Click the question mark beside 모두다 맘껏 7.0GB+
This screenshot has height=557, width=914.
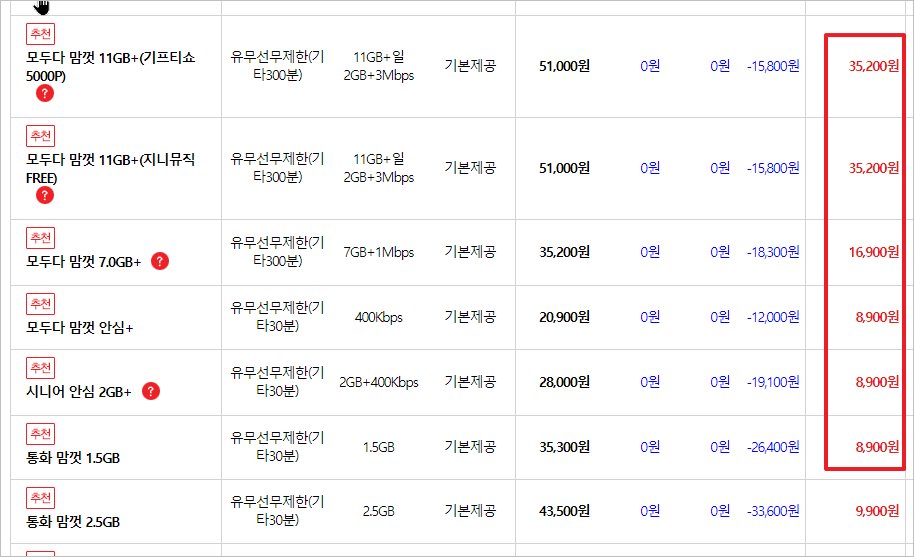(x=160, y=262)
